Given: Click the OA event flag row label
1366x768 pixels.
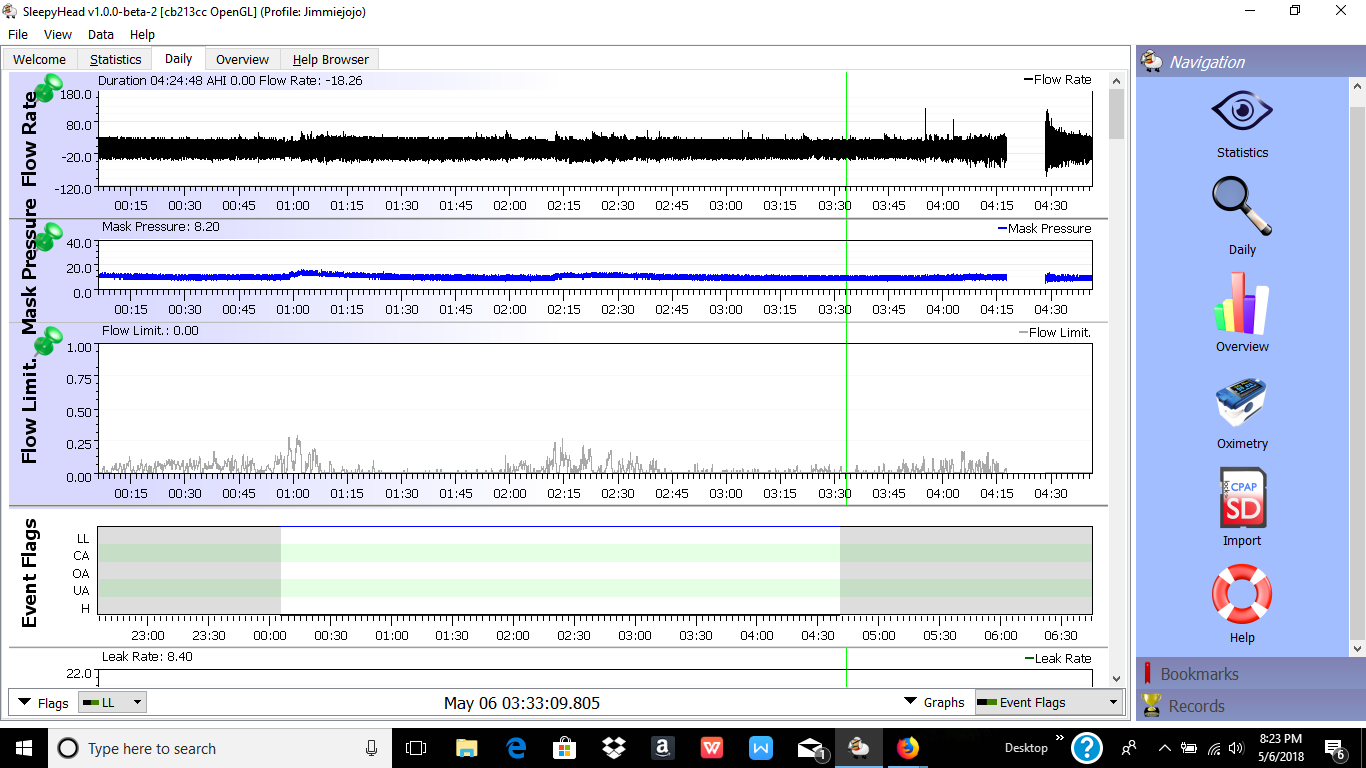Looking at the screenshot, I should (81, 574).
